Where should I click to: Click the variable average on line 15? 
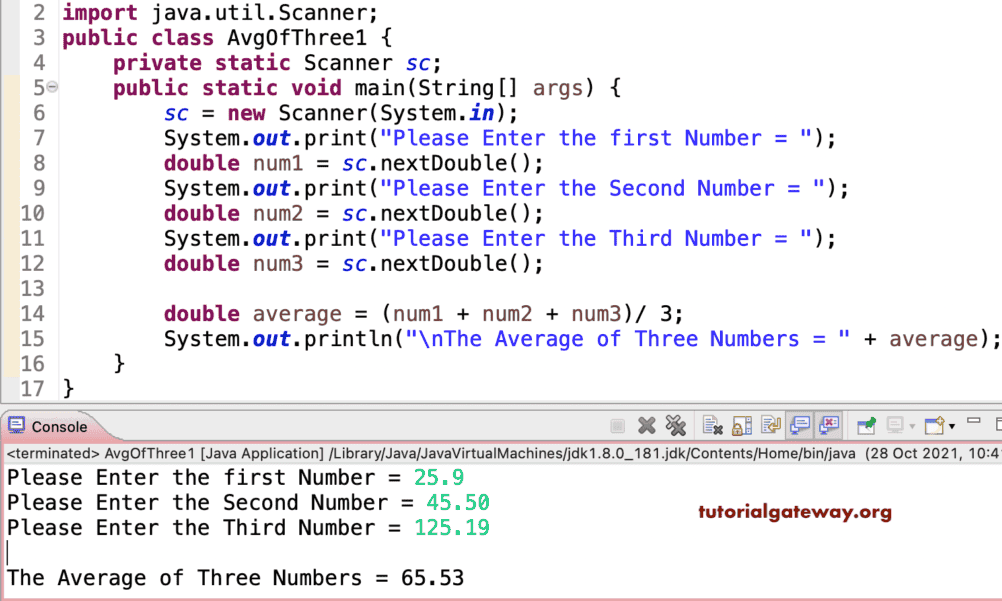933,338
